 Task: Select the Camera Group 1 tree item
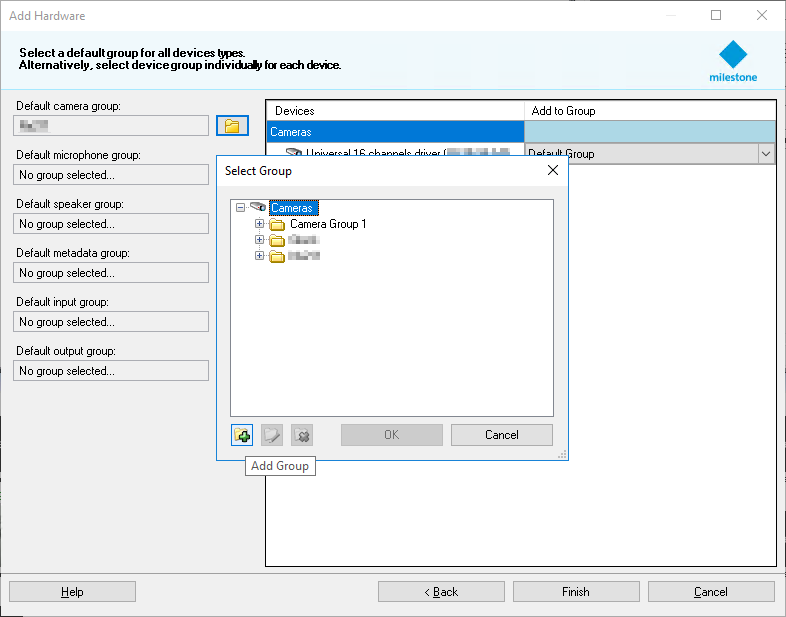click(x=328, y=224)
